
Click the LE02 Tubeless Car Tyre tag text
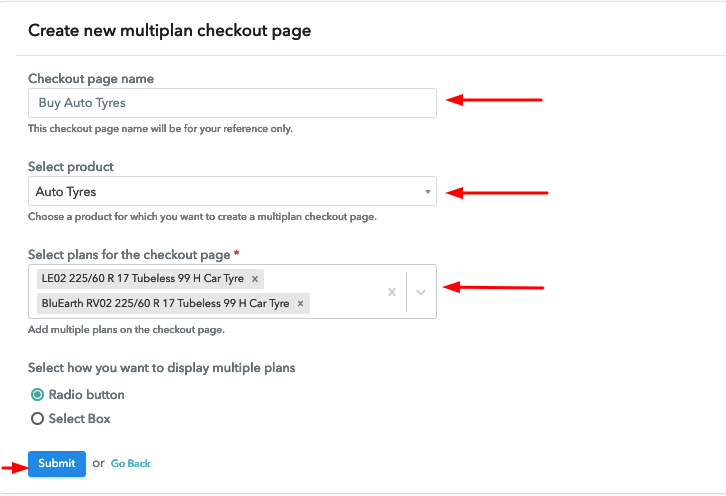click(143, 278)
